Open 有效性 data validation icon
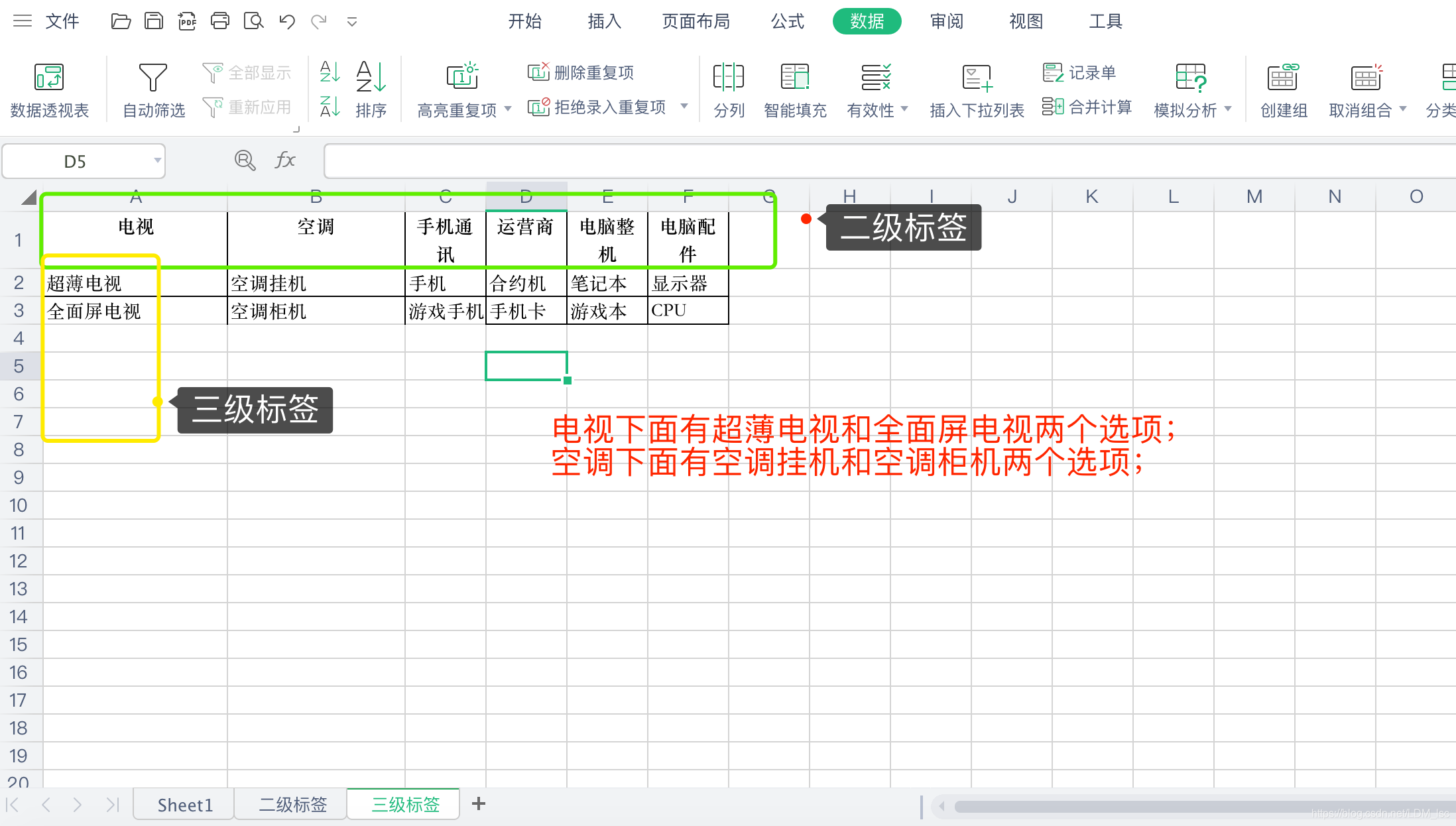The image size is (1456, 826). coord(876,77)
